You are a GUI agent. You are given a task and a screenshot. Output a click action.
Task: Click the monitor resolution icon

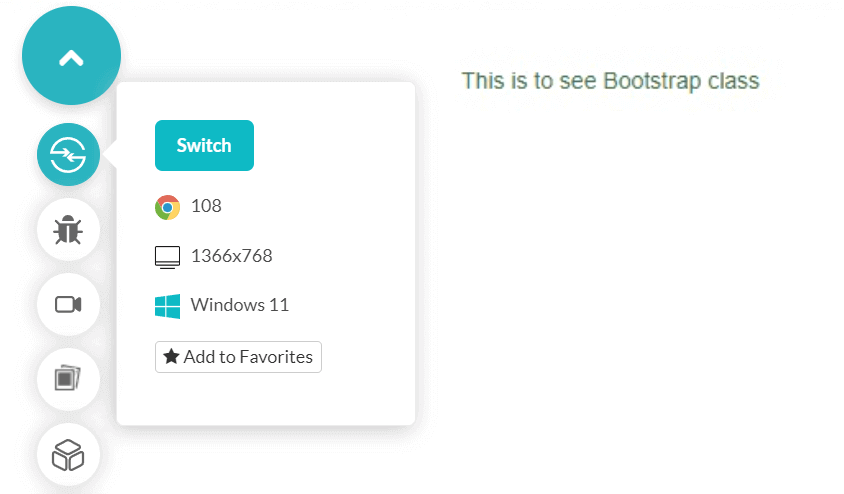(x=167, y=257)
